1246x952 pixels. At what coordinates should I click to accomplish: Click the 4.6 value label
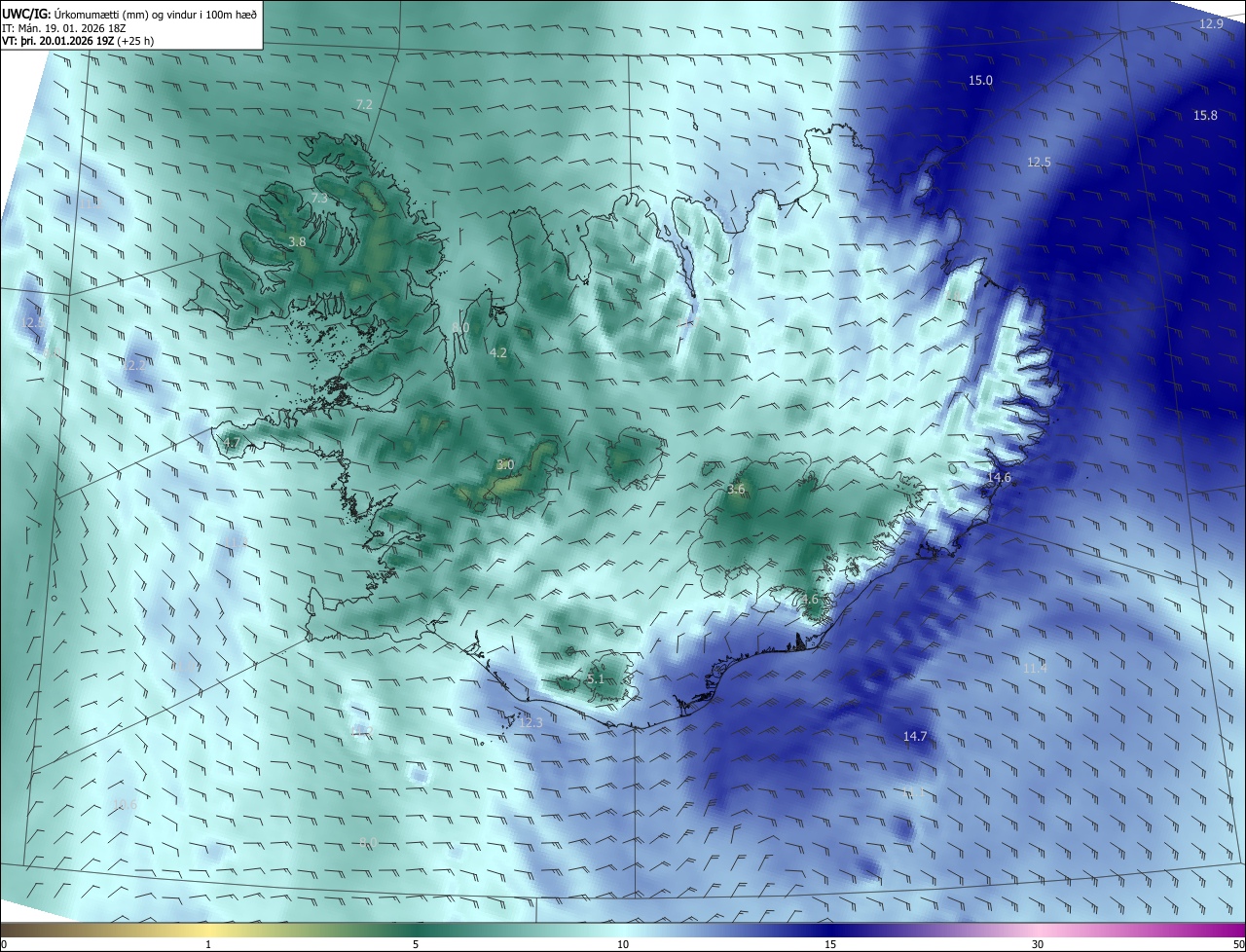[x=810, y=600]
